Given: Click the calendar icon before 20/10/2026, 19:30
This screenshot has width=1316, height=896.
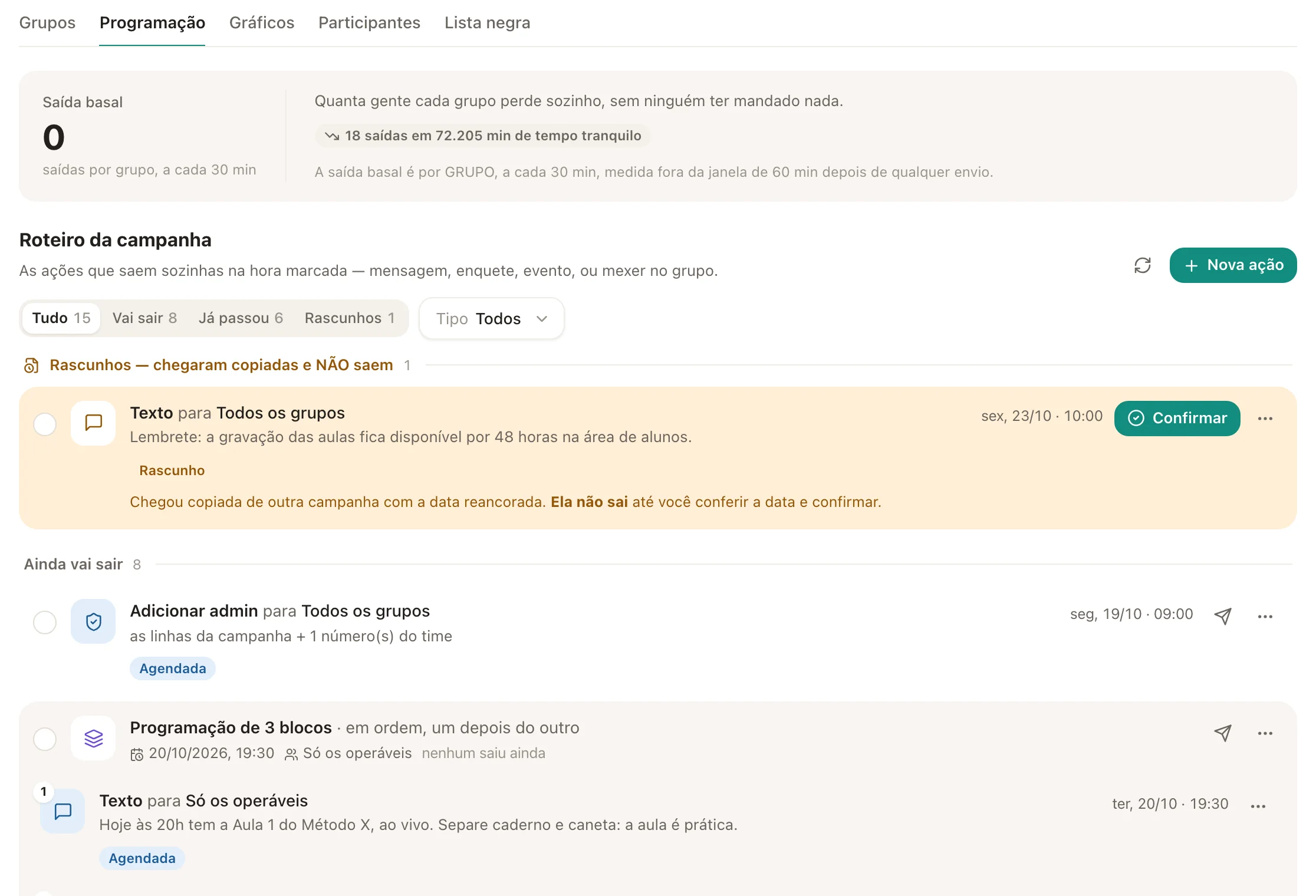Looking at the screenshot, I should (137, 755).
